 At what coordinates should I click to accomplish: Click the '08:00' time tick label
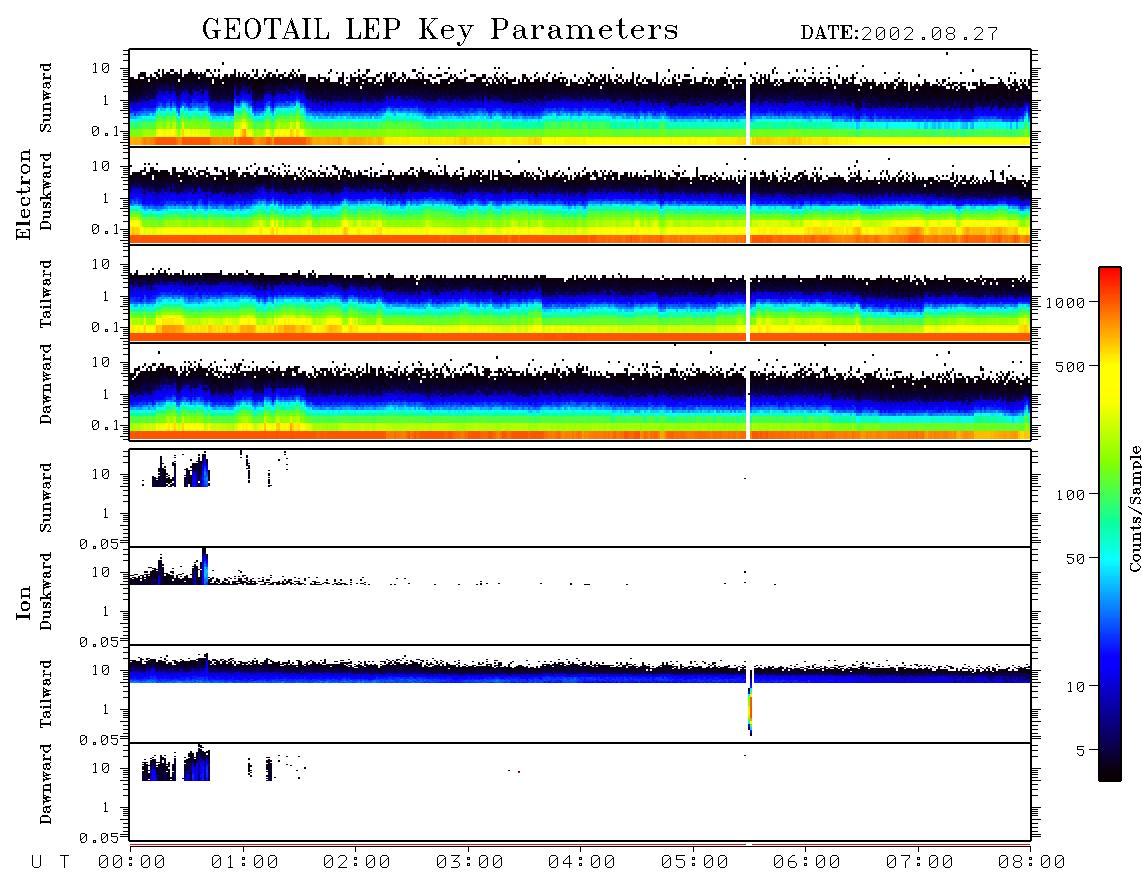(1032, 862)
